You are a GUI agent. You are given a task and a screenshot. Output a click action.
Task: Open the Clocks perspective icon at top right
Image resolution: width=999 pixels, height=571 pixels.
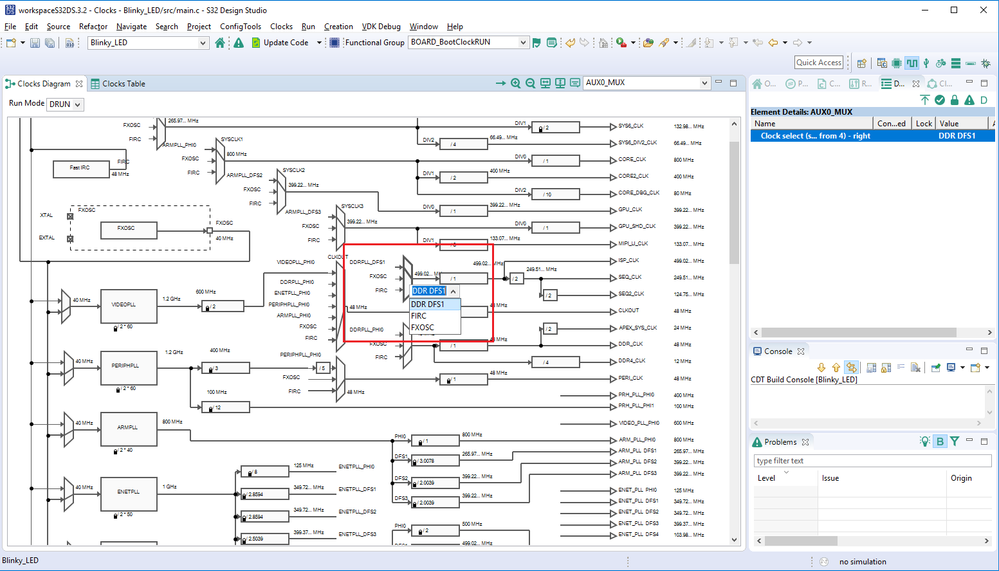pos(912,63)
